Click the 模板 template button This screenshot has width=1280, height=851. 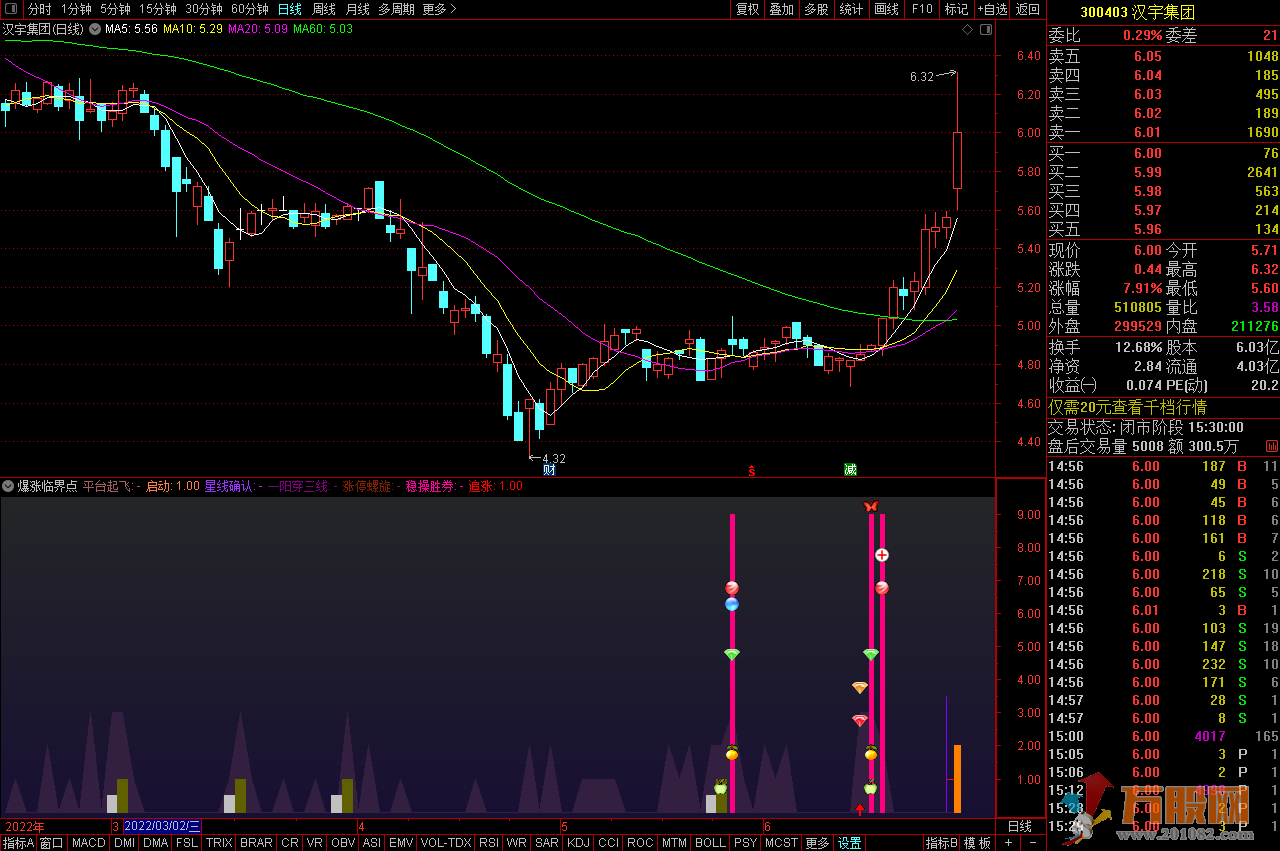click(x=978, y=843)
